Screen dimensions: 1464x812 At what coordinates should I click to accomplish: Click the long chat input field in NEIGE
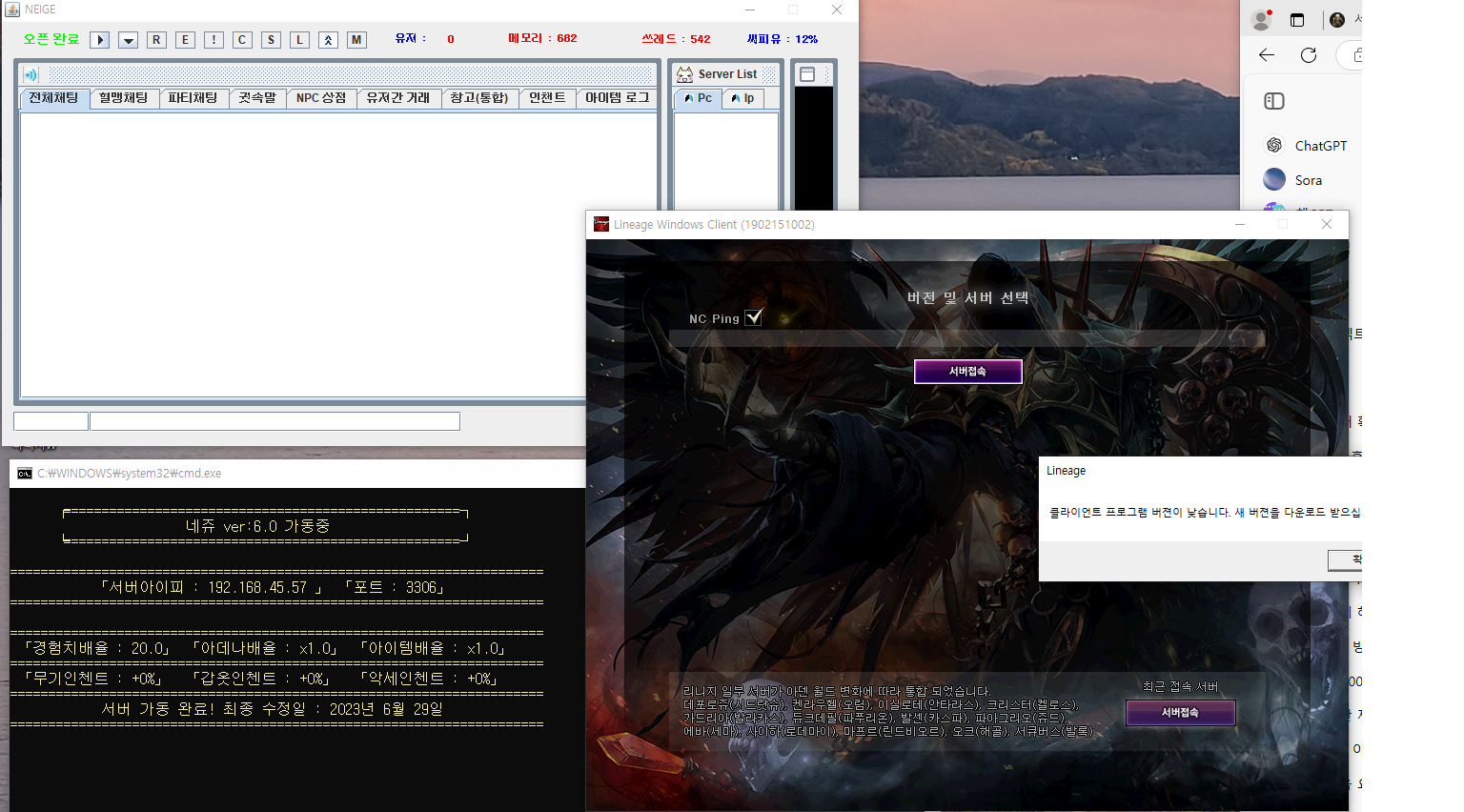274,421
